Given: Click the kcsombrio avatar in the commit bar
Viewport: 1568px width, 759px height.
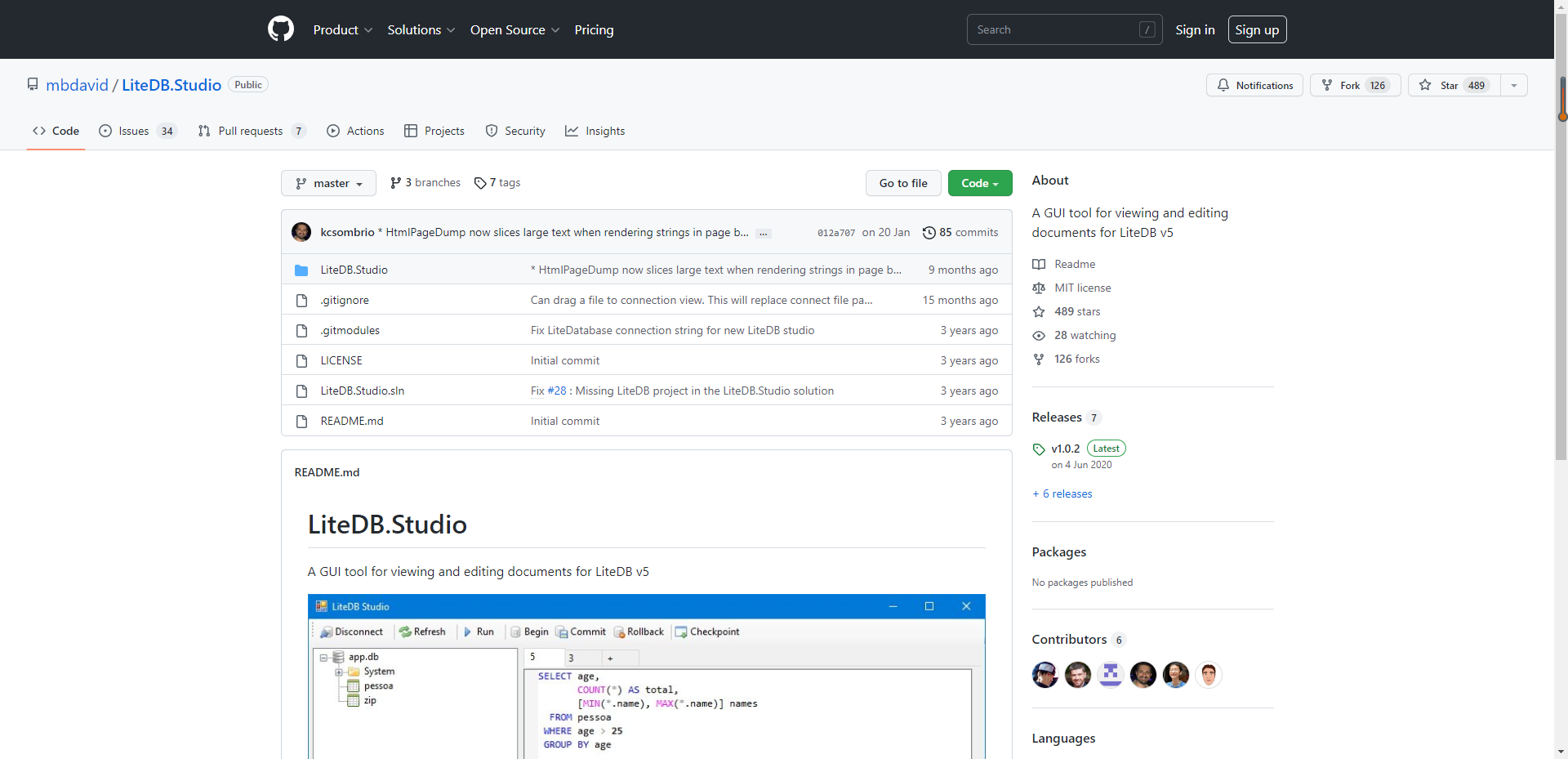Looking at the screenshot, I should click(301, 232).
